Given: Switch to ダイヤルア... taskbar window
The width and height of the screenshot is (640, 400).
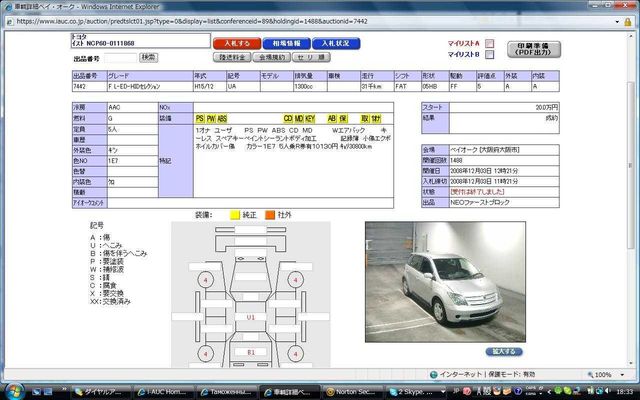Looking at the screenshot, I should click(102, 392).
